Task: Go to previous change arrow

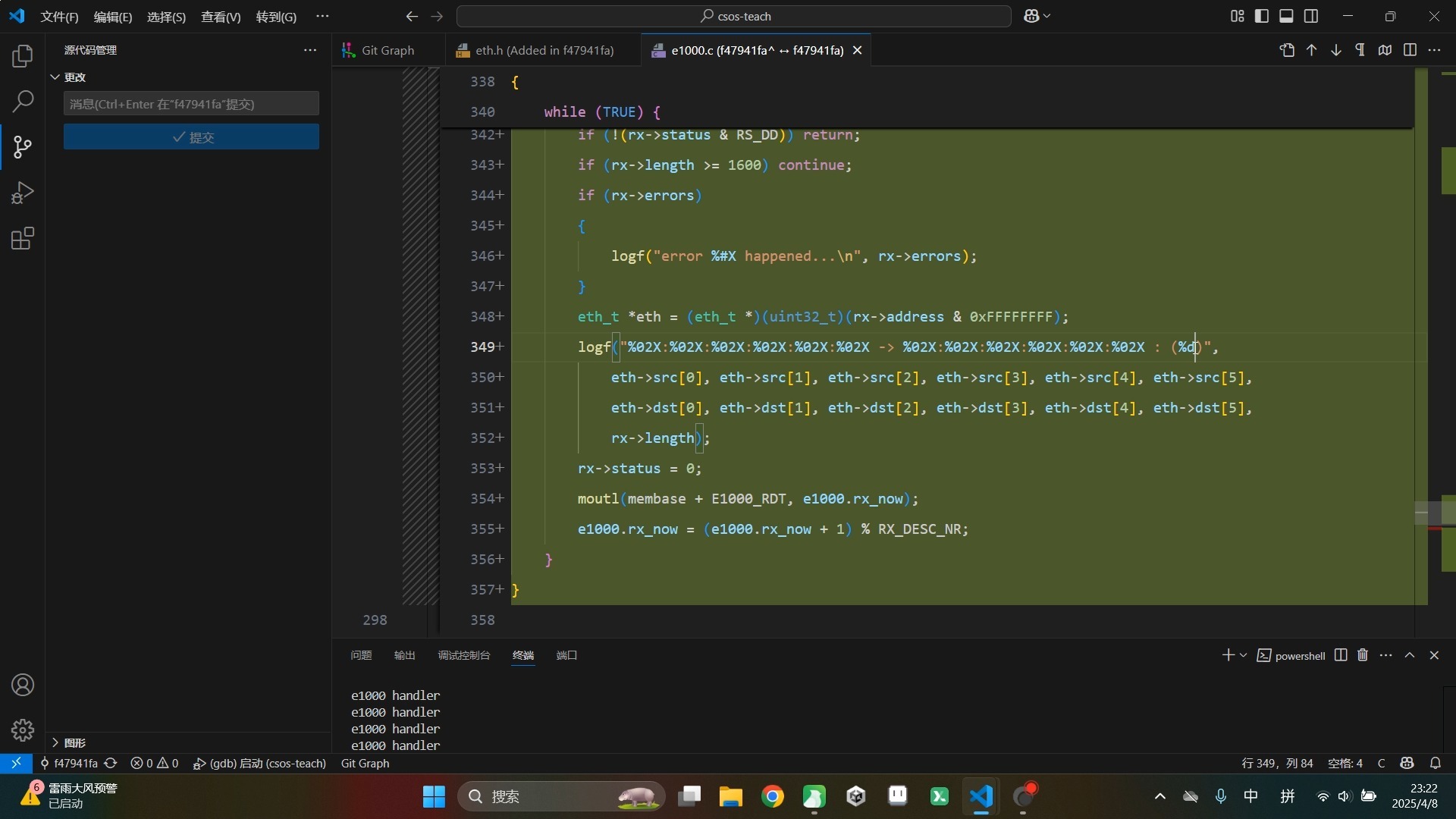Action: click(x=1311, y=50)
